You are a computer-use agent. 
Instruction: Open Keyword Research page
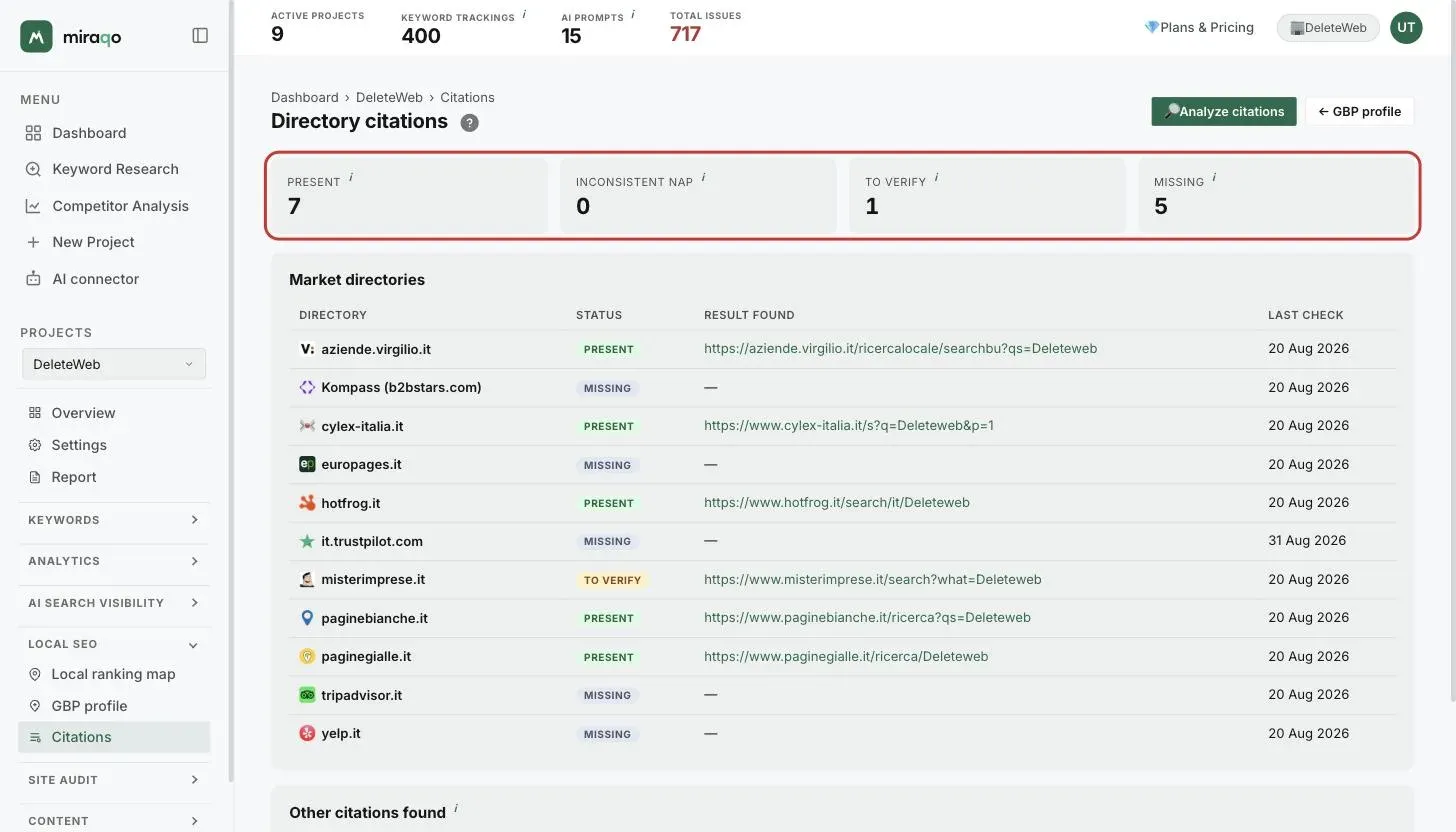[x=102, y=169]
